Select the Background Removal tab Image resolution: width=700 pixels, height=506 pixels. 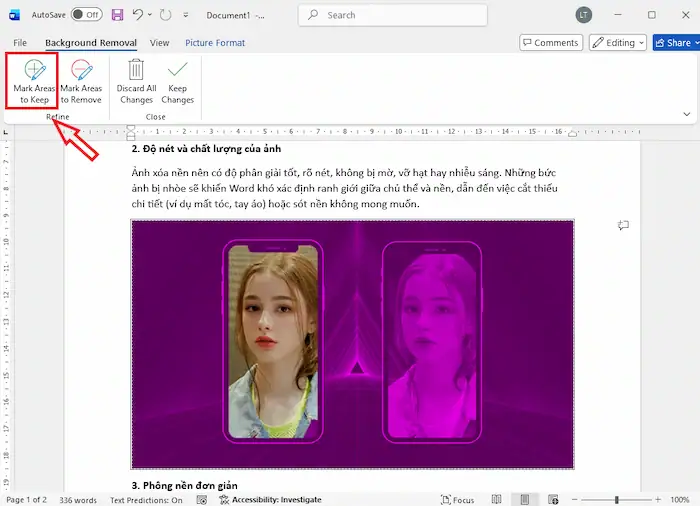point(91,43)
